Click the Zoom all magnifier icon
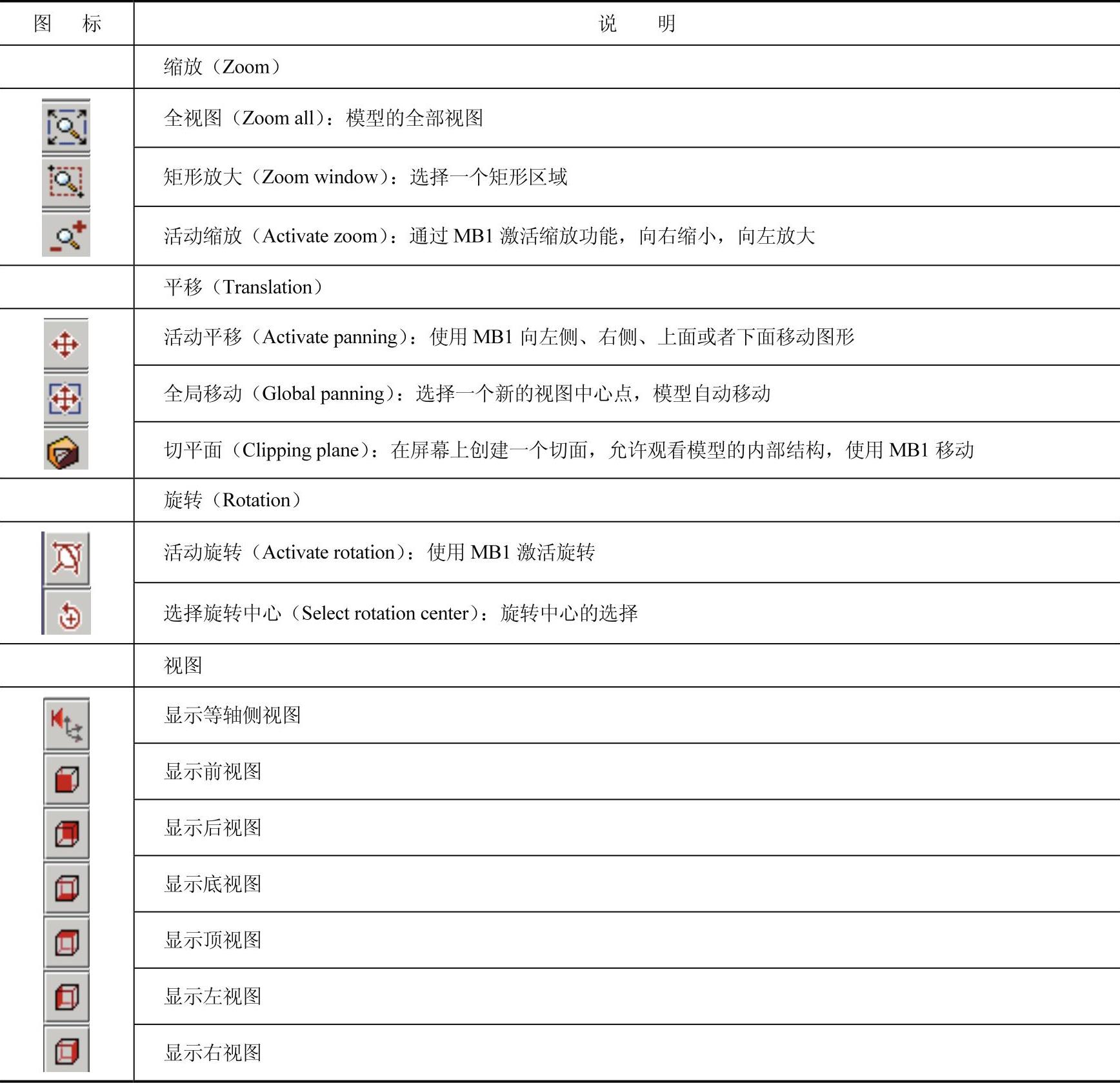 tap(66, 126)
